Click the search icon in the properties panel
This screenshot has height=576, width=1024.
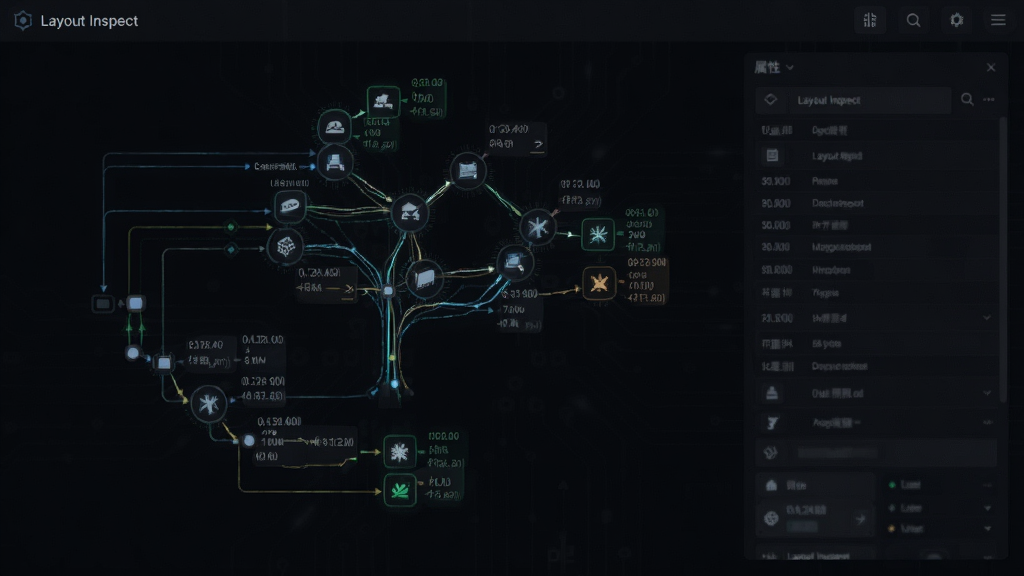click(967, 99)
